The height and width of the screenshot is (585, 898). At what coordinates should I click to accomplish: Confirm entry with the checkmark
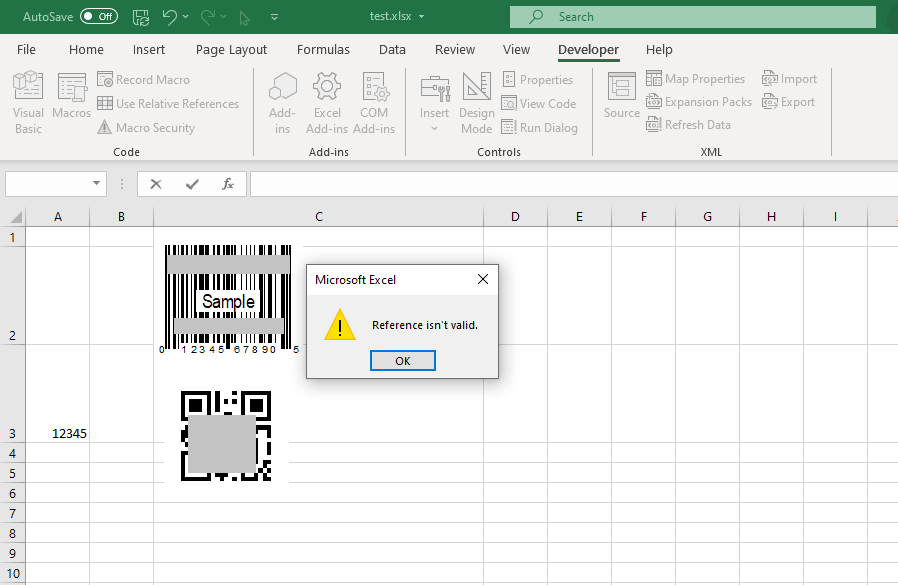click(192, 184)
